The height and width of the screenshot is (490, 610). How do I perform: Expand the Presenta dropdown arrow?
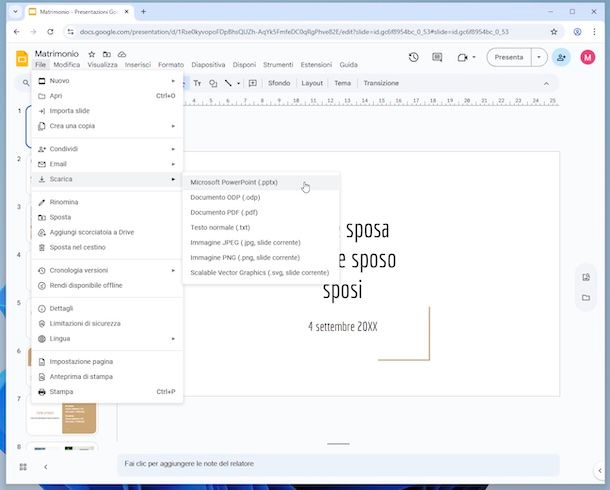[x=539, y=58]
